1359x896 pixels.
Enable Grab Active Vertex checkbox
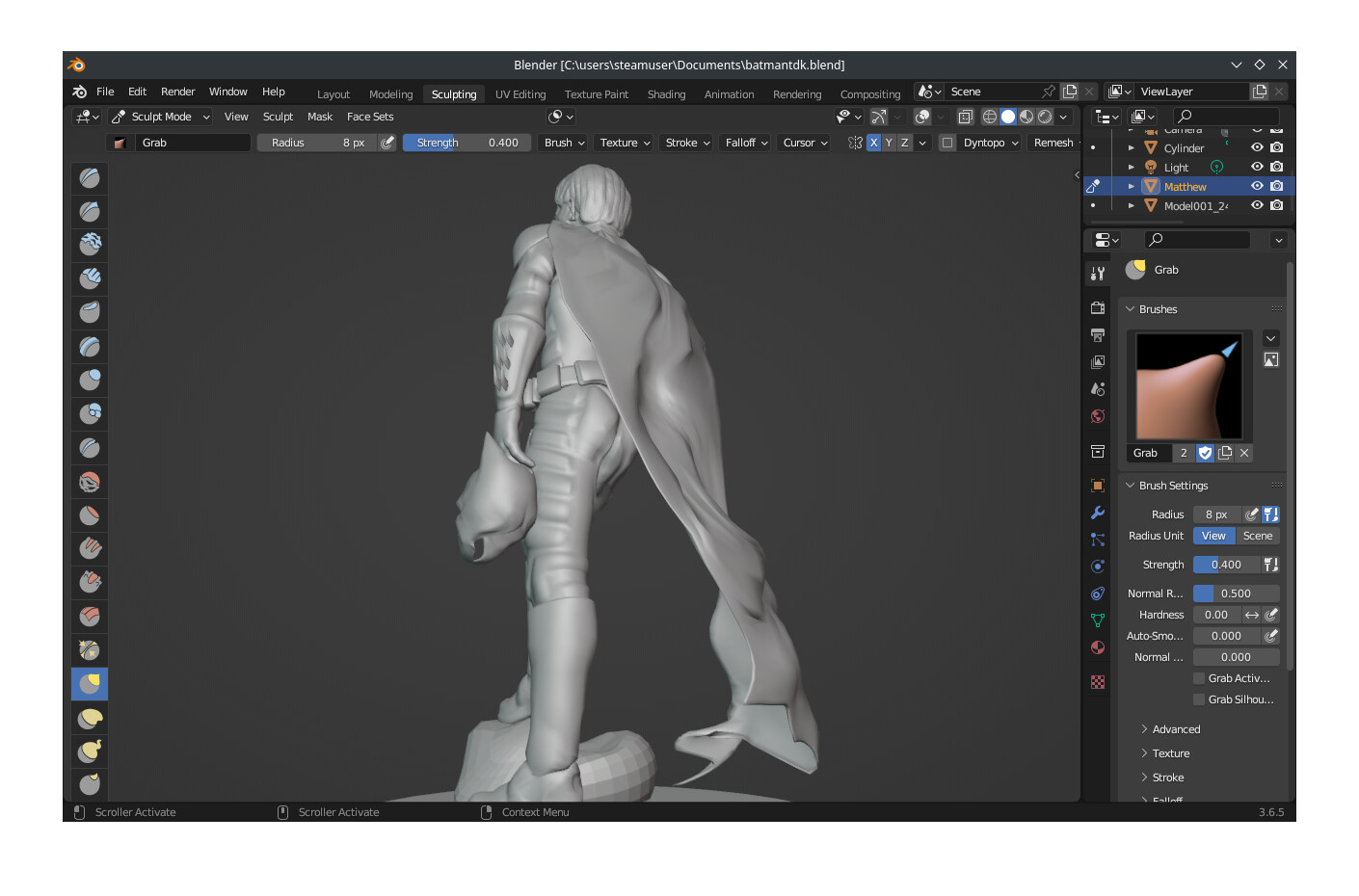[x=1199, y=678]
